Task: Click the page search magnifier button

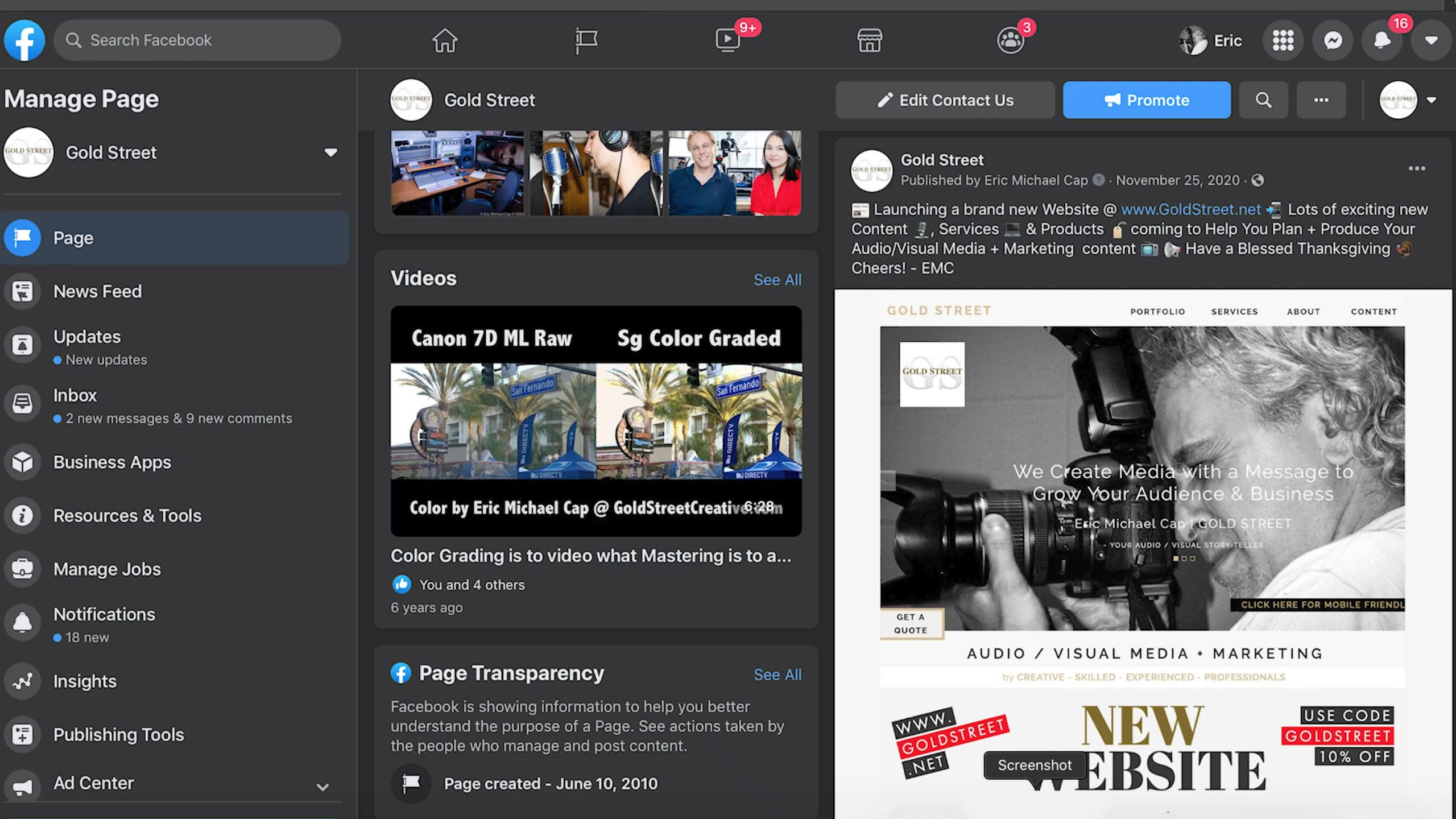Action: [1263, 100]
